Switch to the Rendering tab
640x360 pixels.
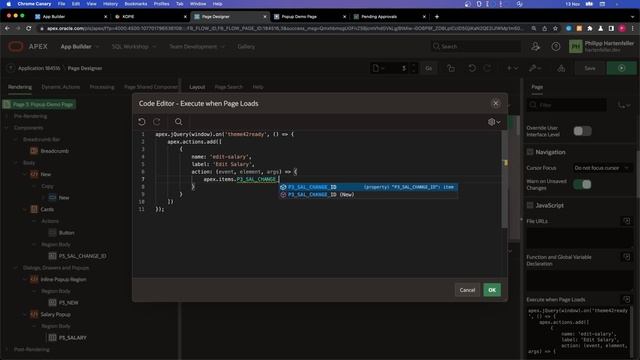20,87
